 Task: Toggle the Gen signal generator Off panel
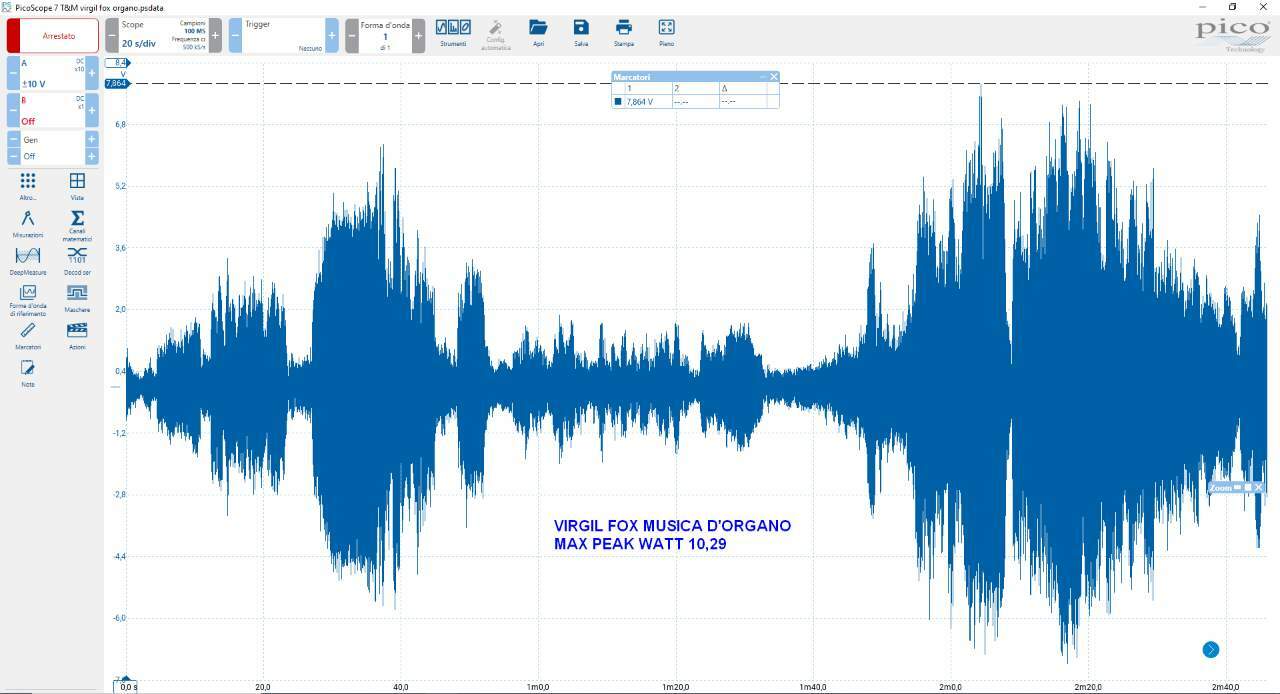click(x=53, y=148)
